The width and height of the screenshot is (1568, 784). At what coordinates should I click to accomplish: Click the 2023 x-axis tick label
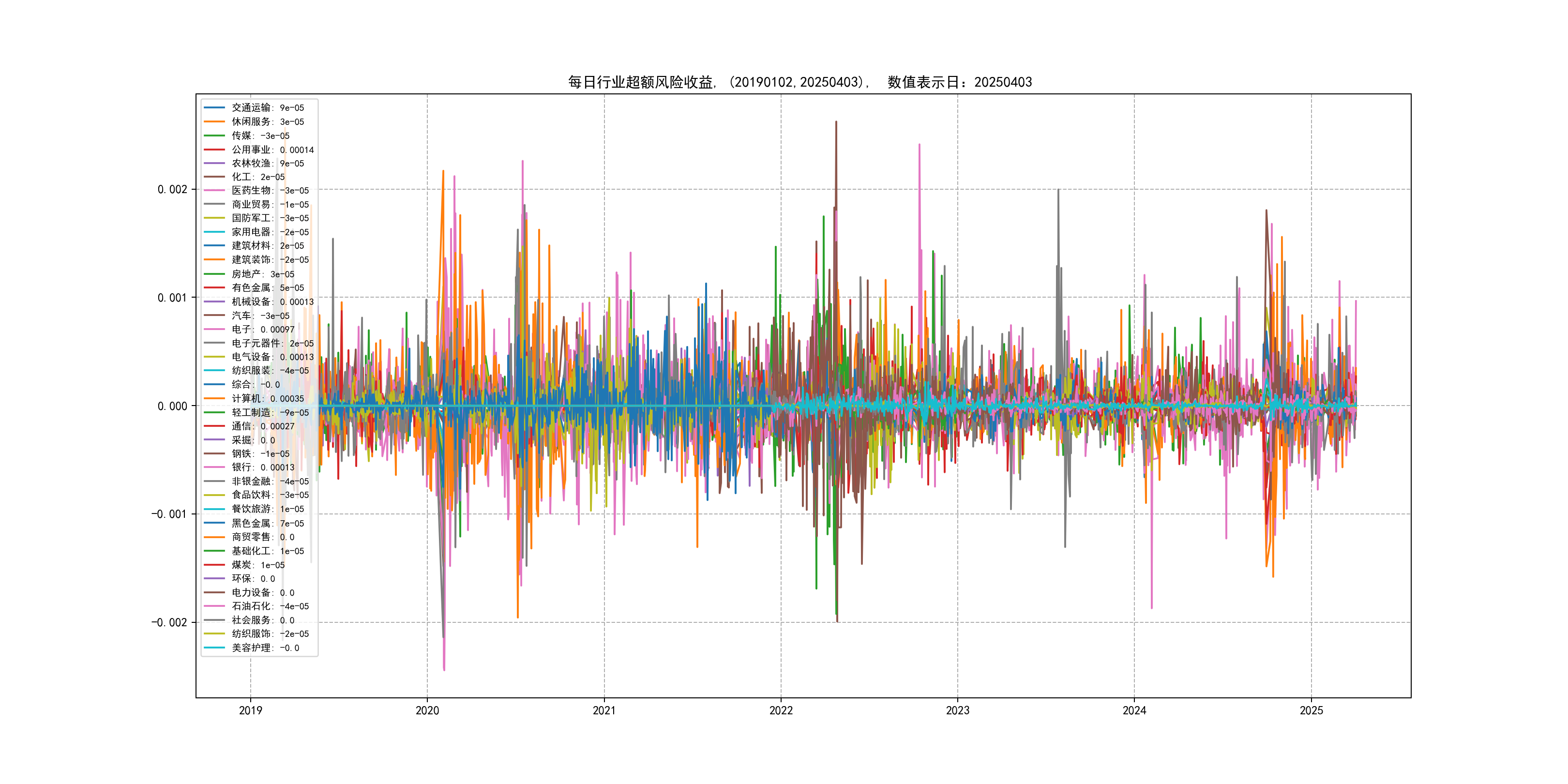(x=957, y=710)
